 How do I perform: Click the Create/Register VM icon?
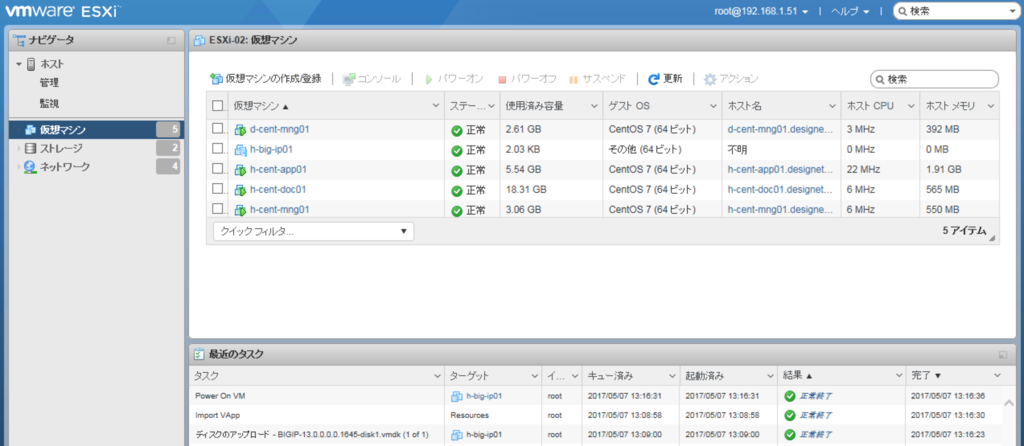[x=216, y=79]
